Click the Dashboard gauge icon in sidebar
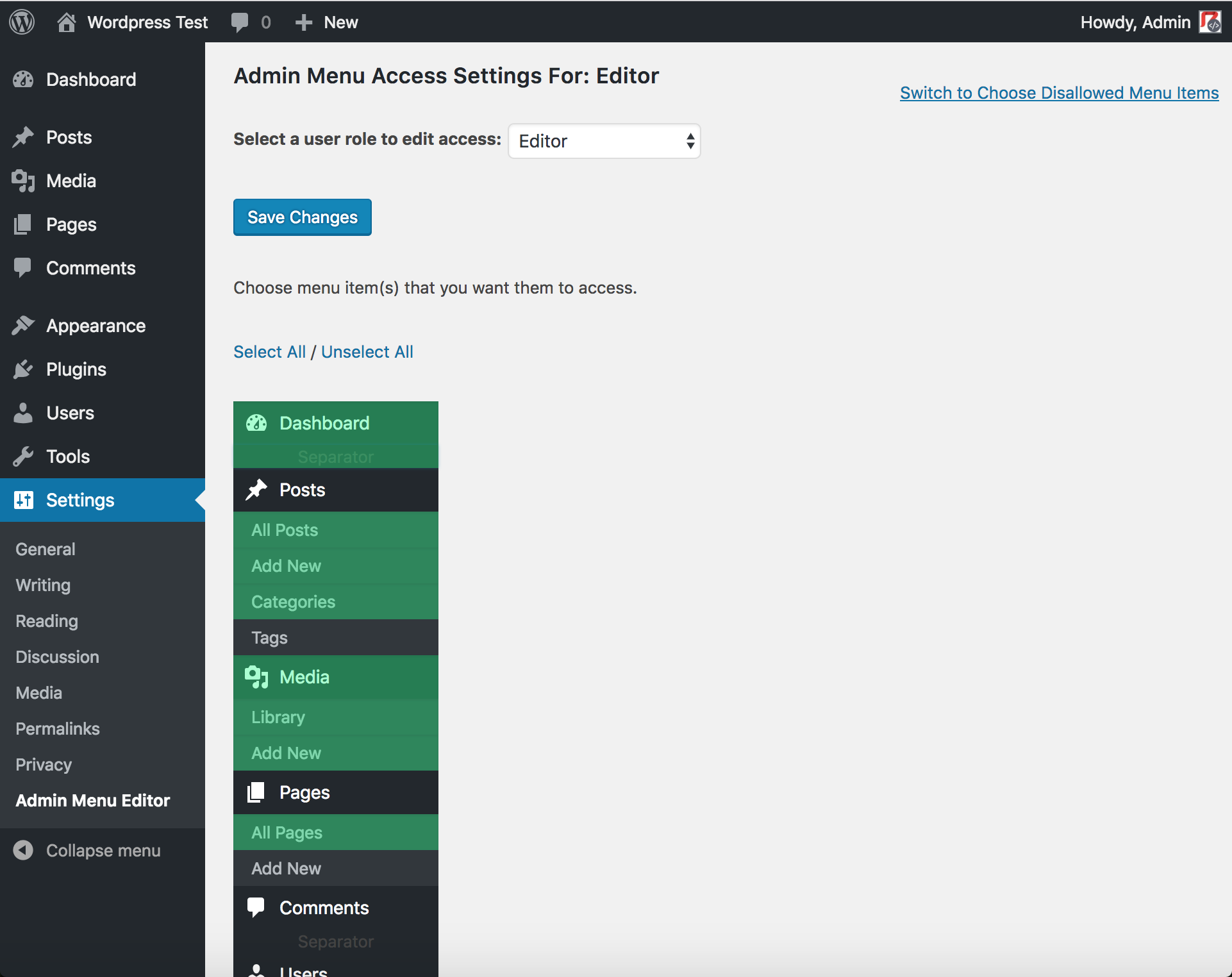1232x977 pixels. pos(23,79)
